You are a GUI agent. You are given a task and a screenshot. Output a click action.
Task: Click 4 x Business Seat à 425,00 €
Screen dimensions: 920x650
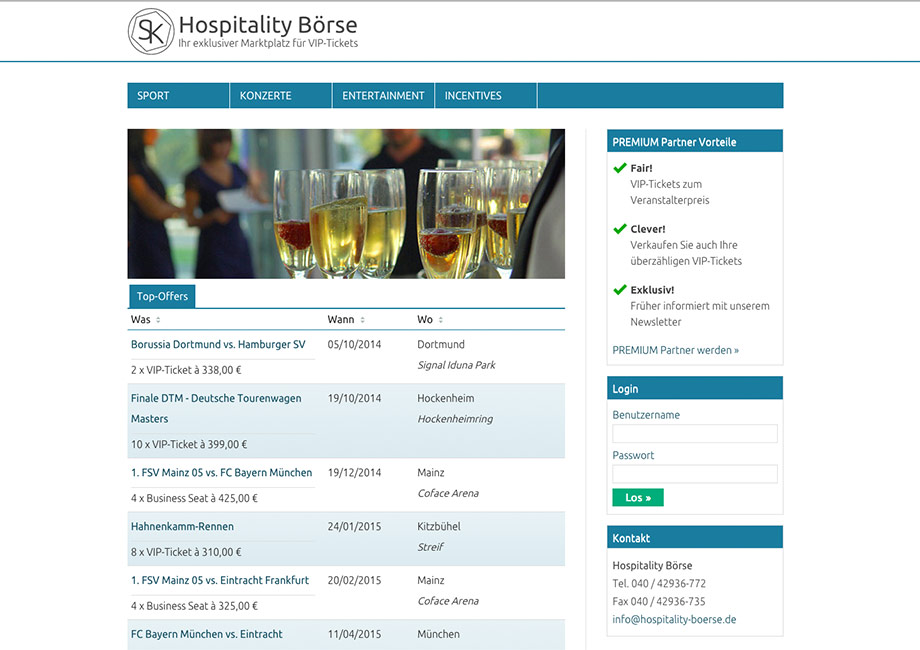194,498
